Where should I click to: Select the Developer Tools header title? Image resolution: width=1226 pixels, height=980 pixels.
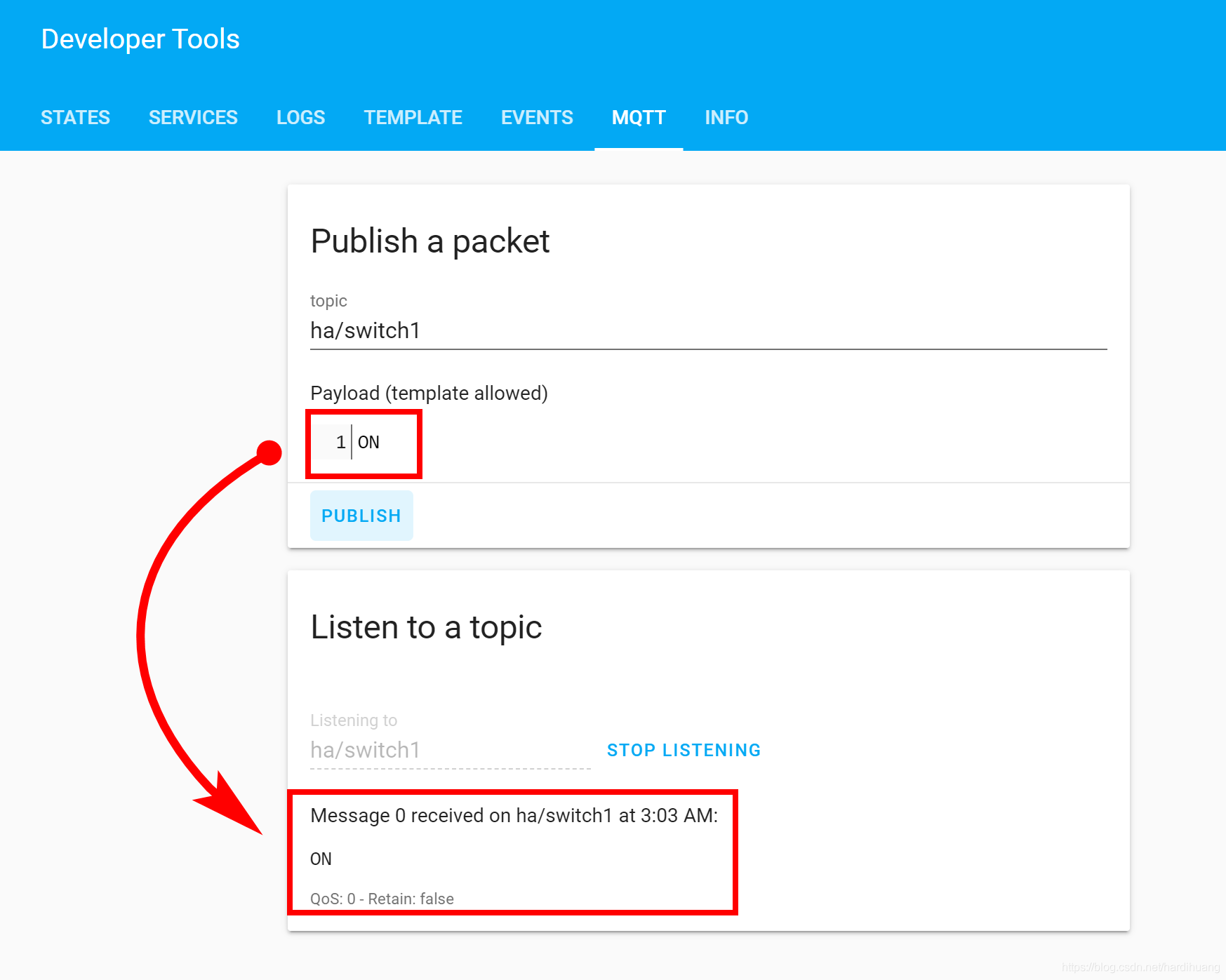pos(140,39)
